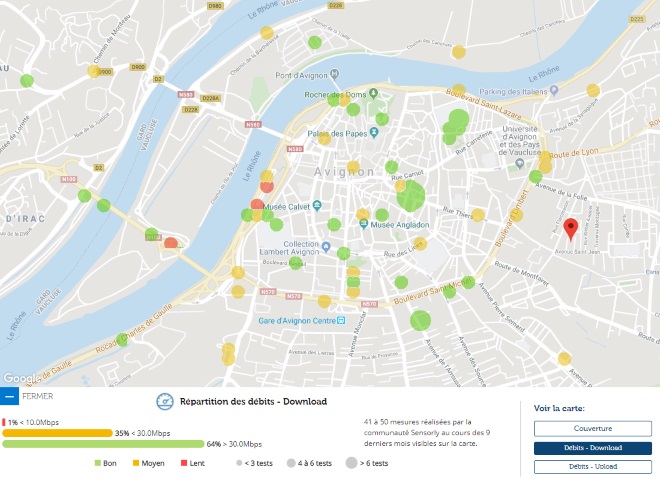The image size is (660, 488).
Task: Open the Parking des Italiens marker
Action: (554, 91)
